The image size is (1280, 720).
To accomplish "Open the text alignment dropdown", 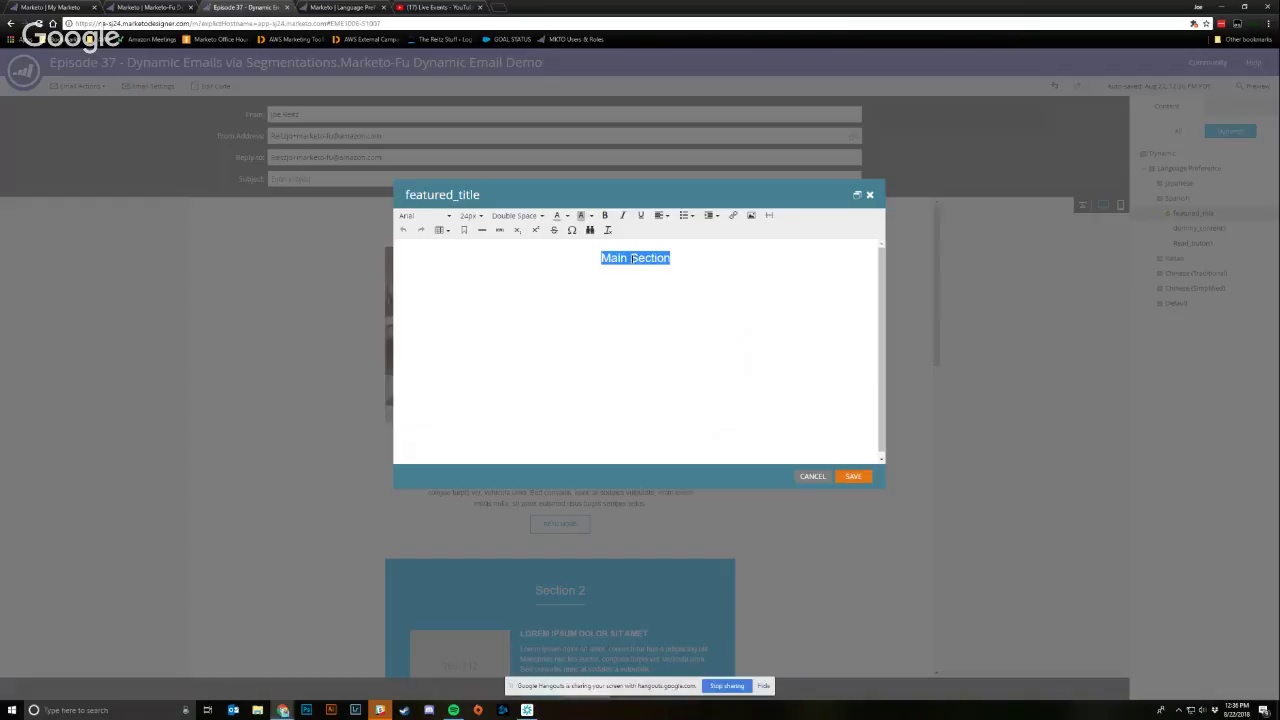I will [x=662, y=215].
